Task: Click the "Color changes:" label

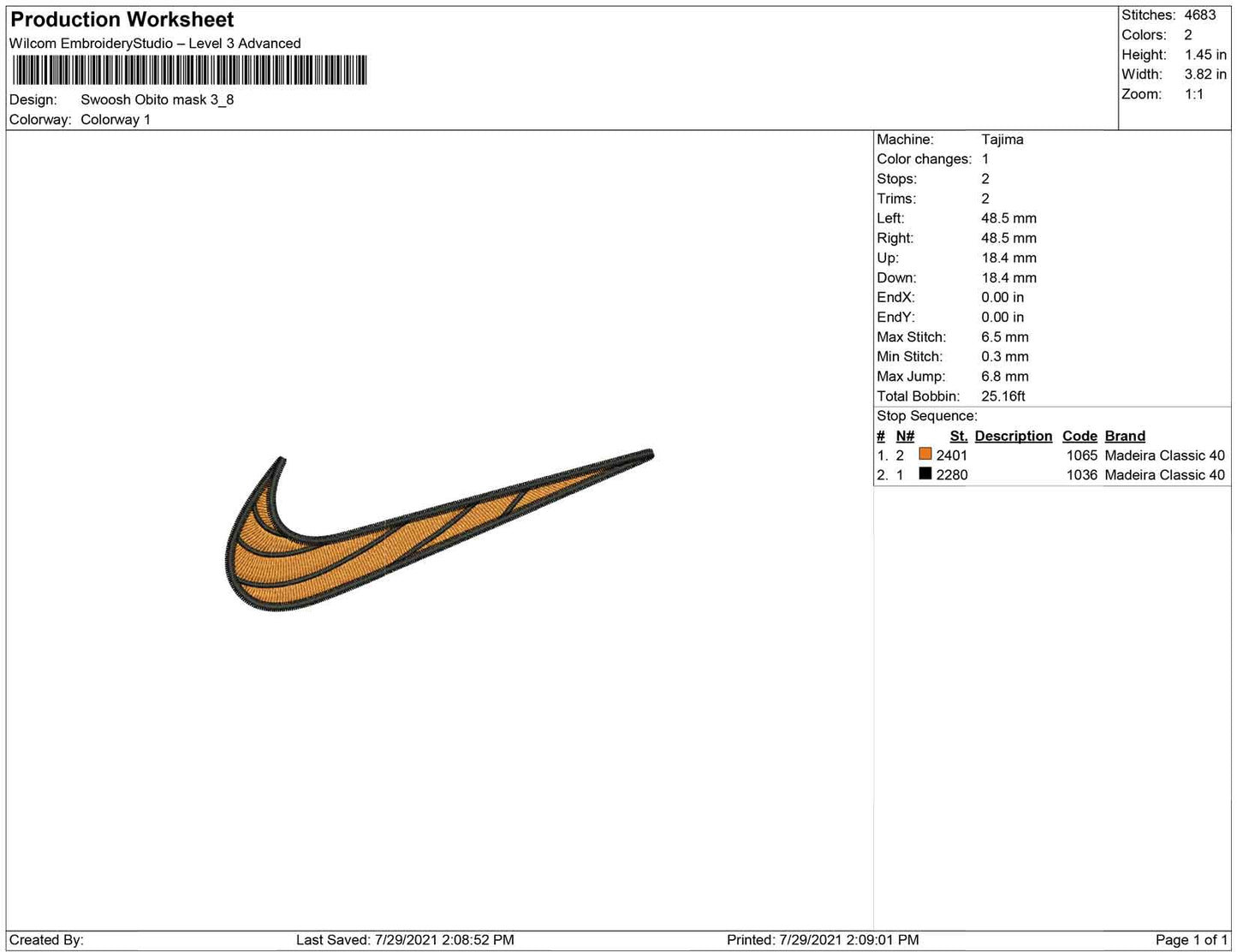Action: (925, 159)
